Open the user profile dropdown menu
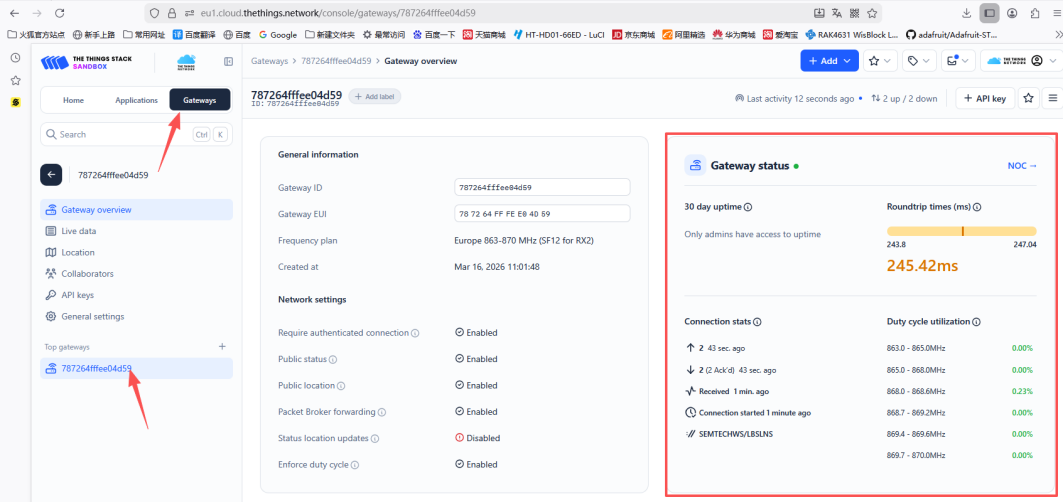This screenshot has height=502, width=1063. coord(1019,61)
